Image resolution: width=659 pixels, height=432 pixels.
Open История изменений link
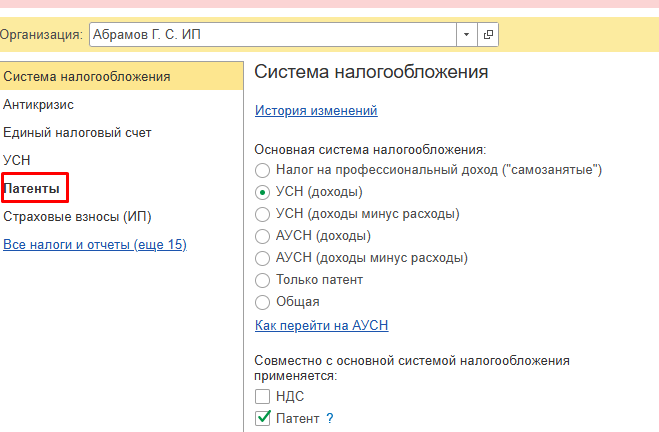point(316,111)
